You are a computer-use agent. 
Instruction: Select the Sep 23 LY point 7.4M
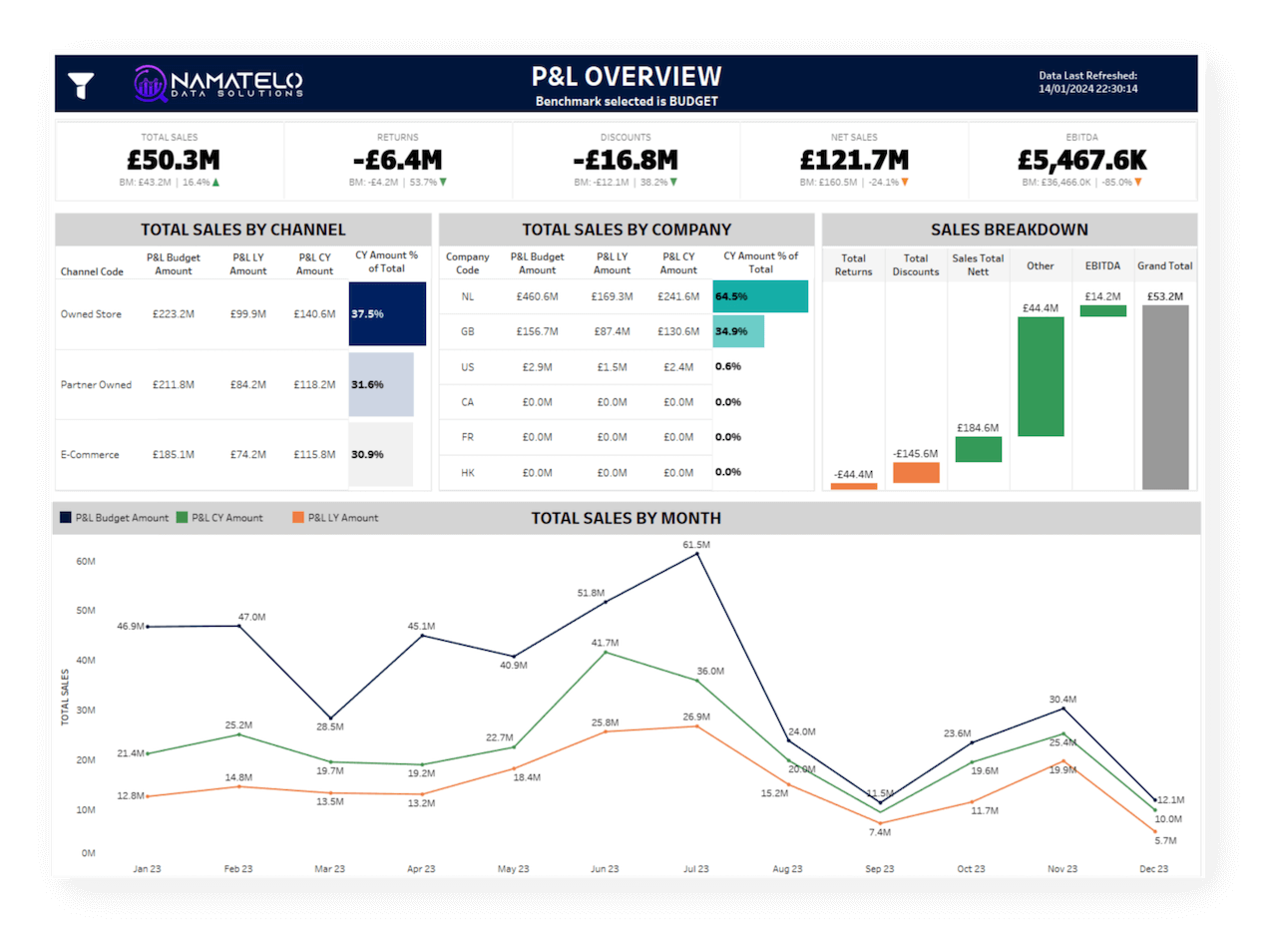[x=880, y=823]
